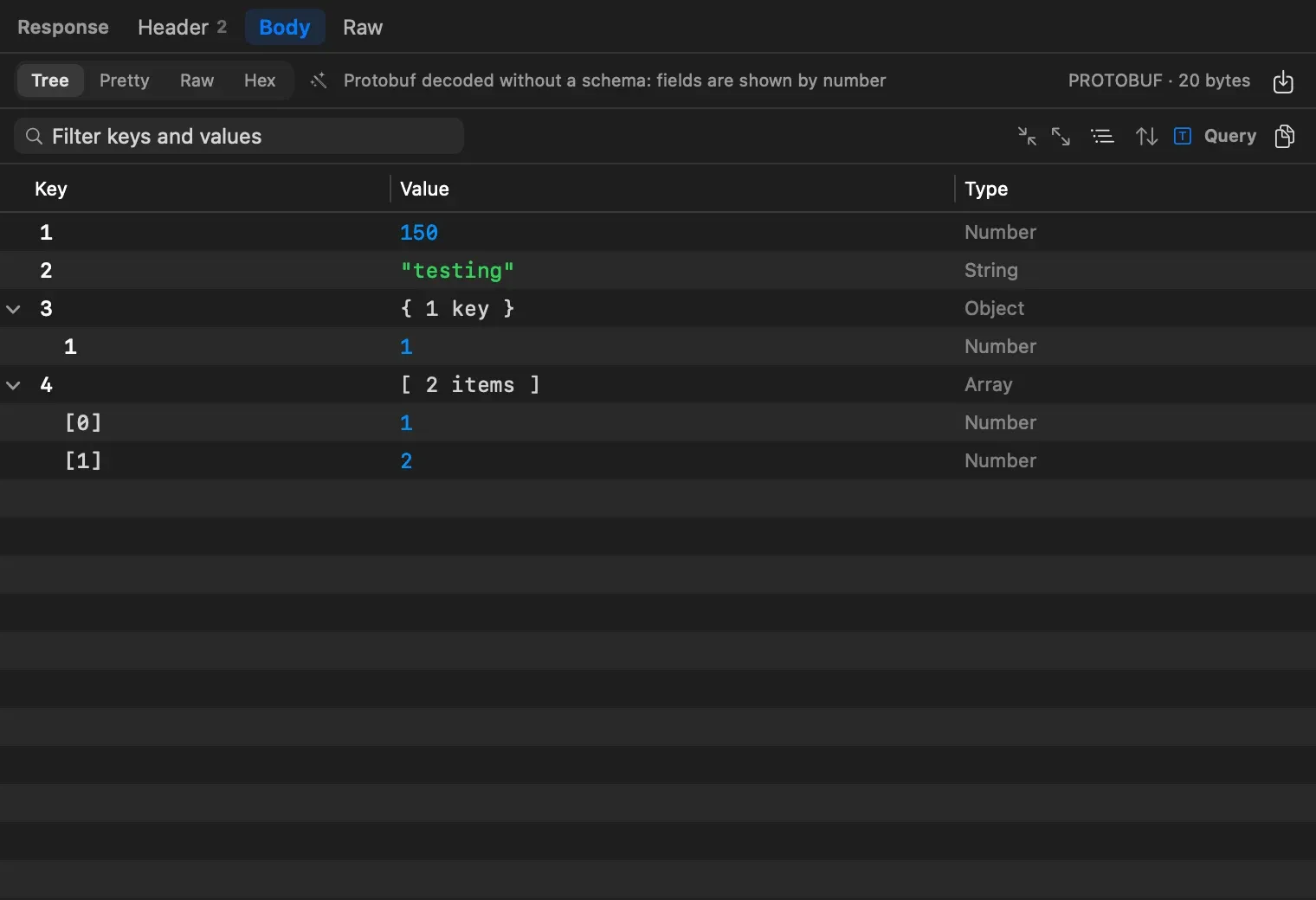Select the Body tab
This screenshot has width=1316, height=900.
[285, 27]
